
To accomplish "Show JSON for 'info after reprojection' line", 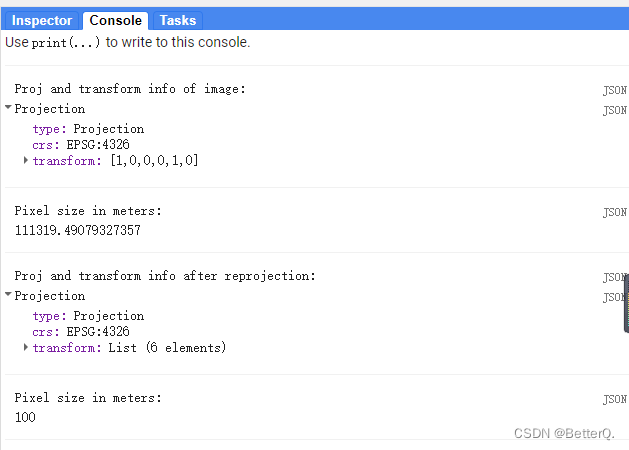I will tap(614, 277).
